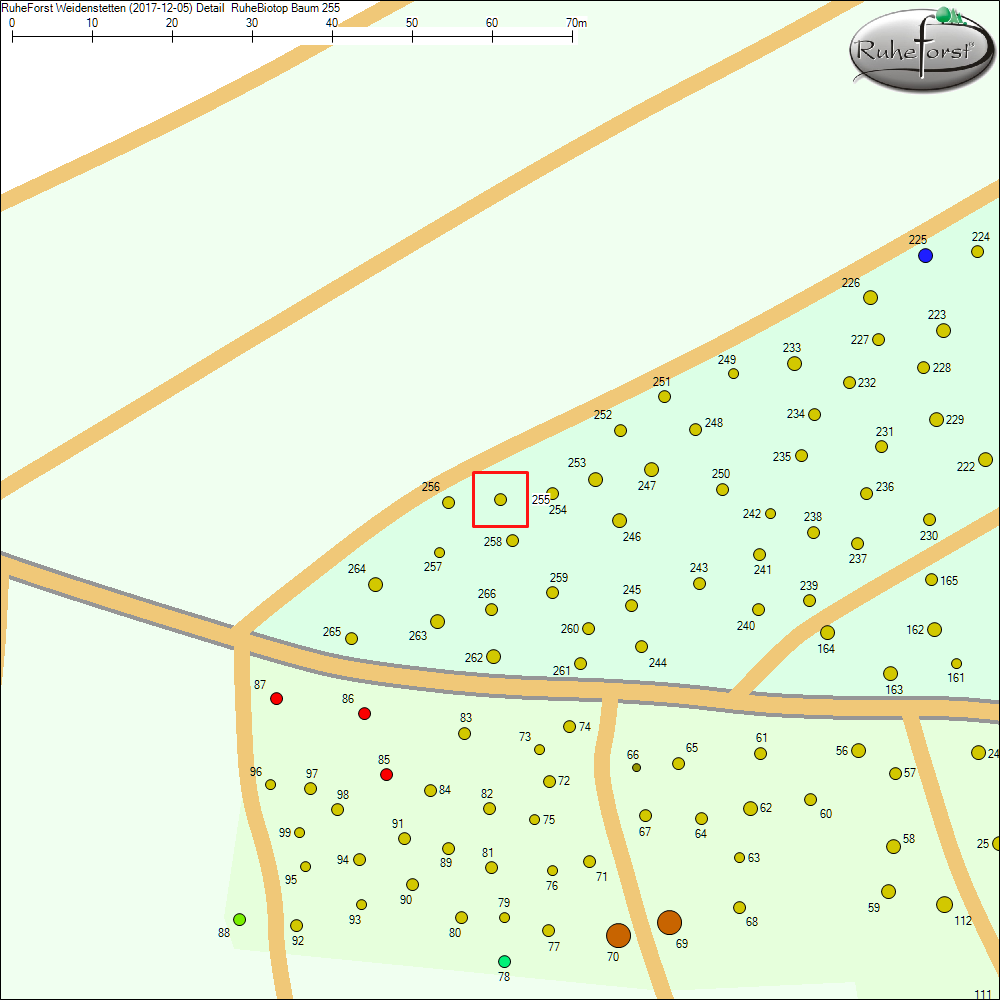Click yellow tree marker 262
1000x1000 pixels.
coord(493,656)
